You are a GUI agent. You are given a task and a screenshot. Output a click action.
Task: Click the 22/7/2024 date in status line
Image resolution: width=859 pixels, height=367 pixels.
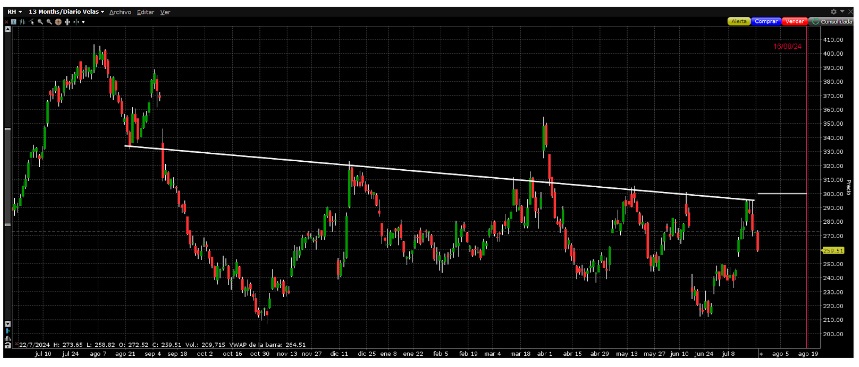[34, 345]
